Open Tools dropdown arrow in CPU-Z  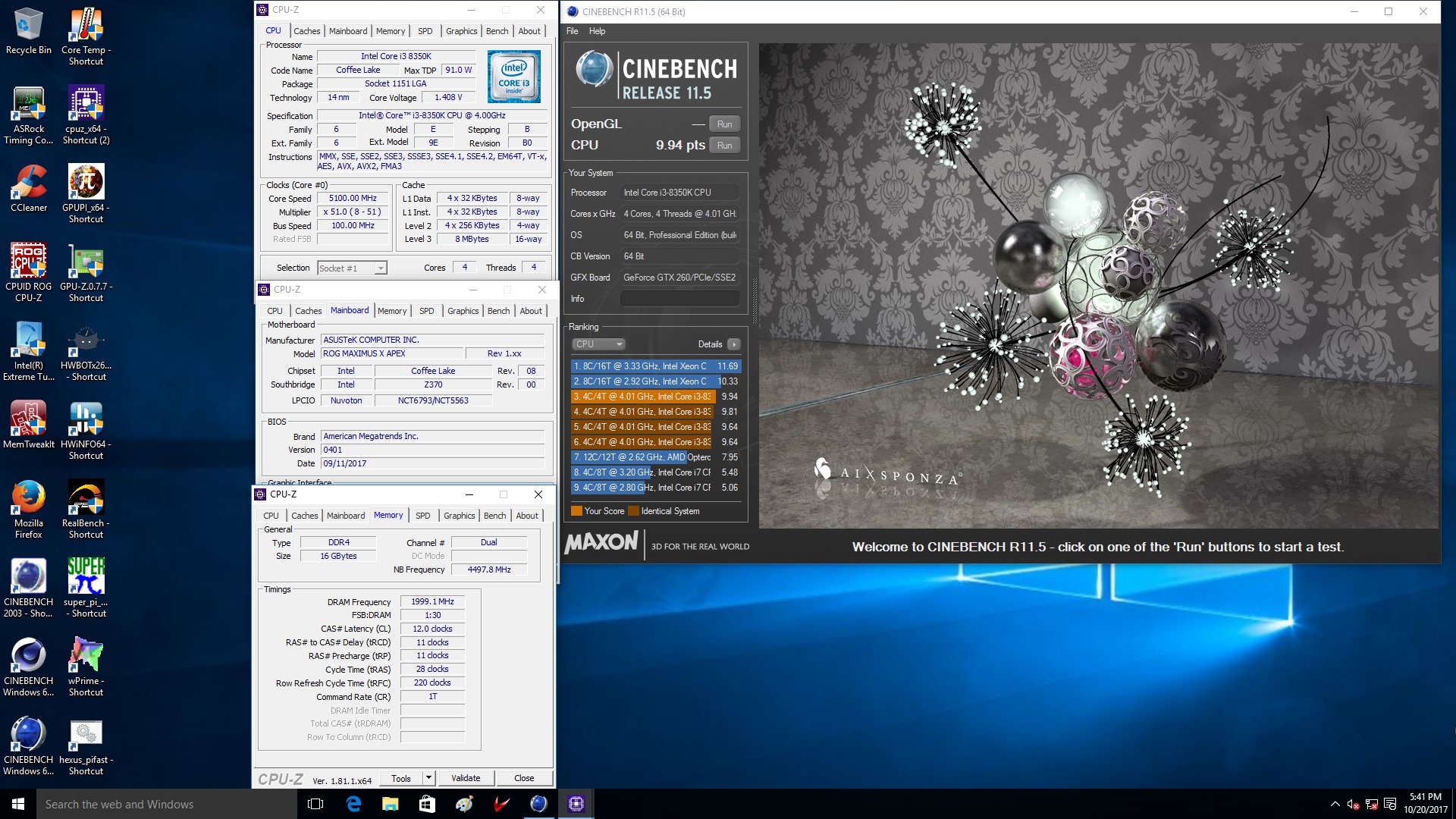pos(428,778)
